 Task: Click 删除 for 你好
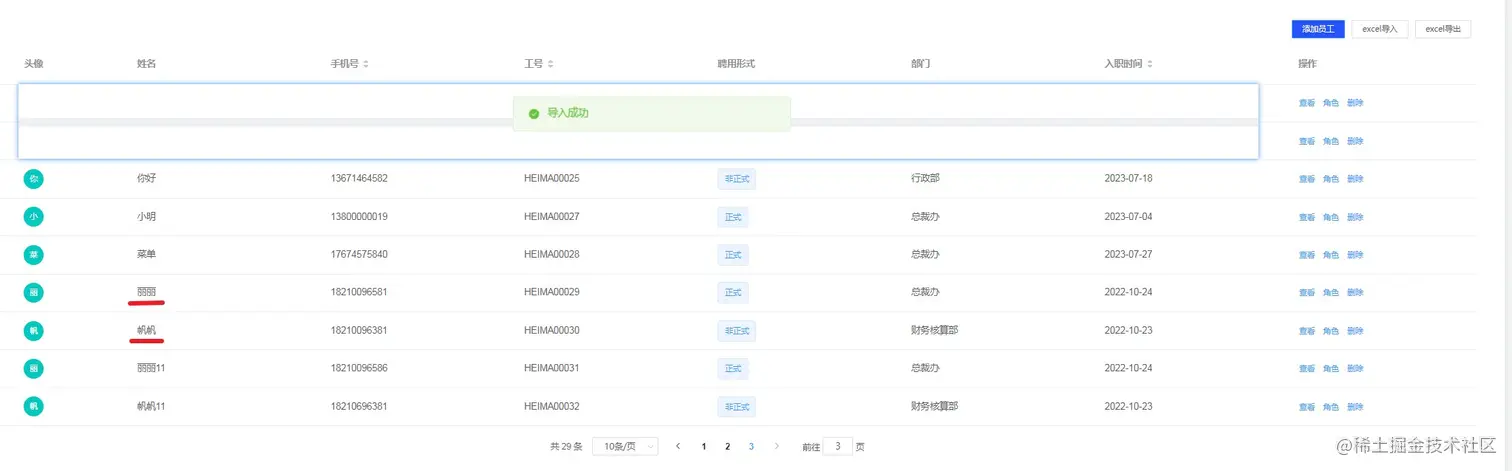point(1355,179)
